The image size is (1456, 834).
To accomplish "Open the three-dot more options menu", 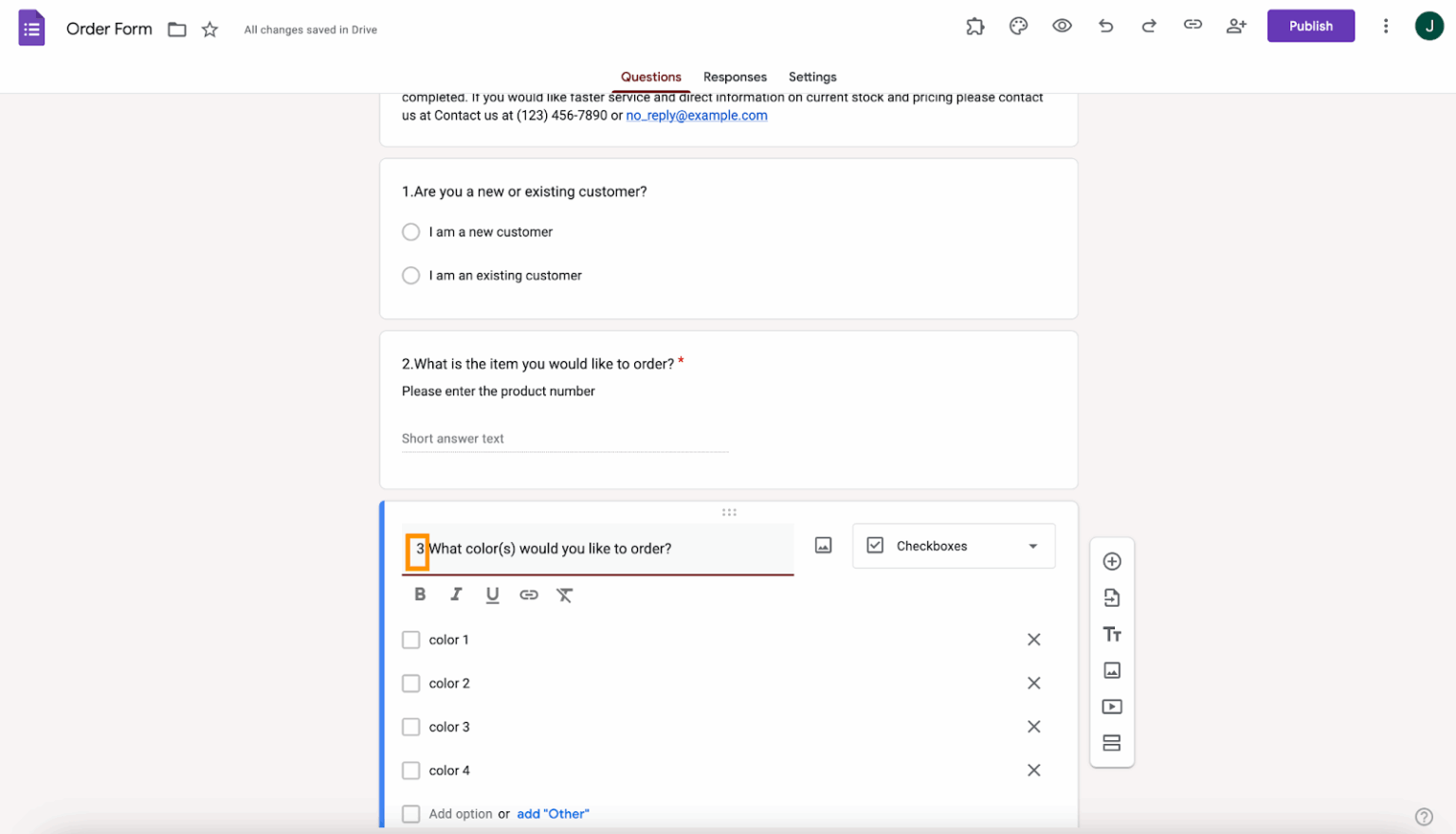I will [x=1386, y=26].
